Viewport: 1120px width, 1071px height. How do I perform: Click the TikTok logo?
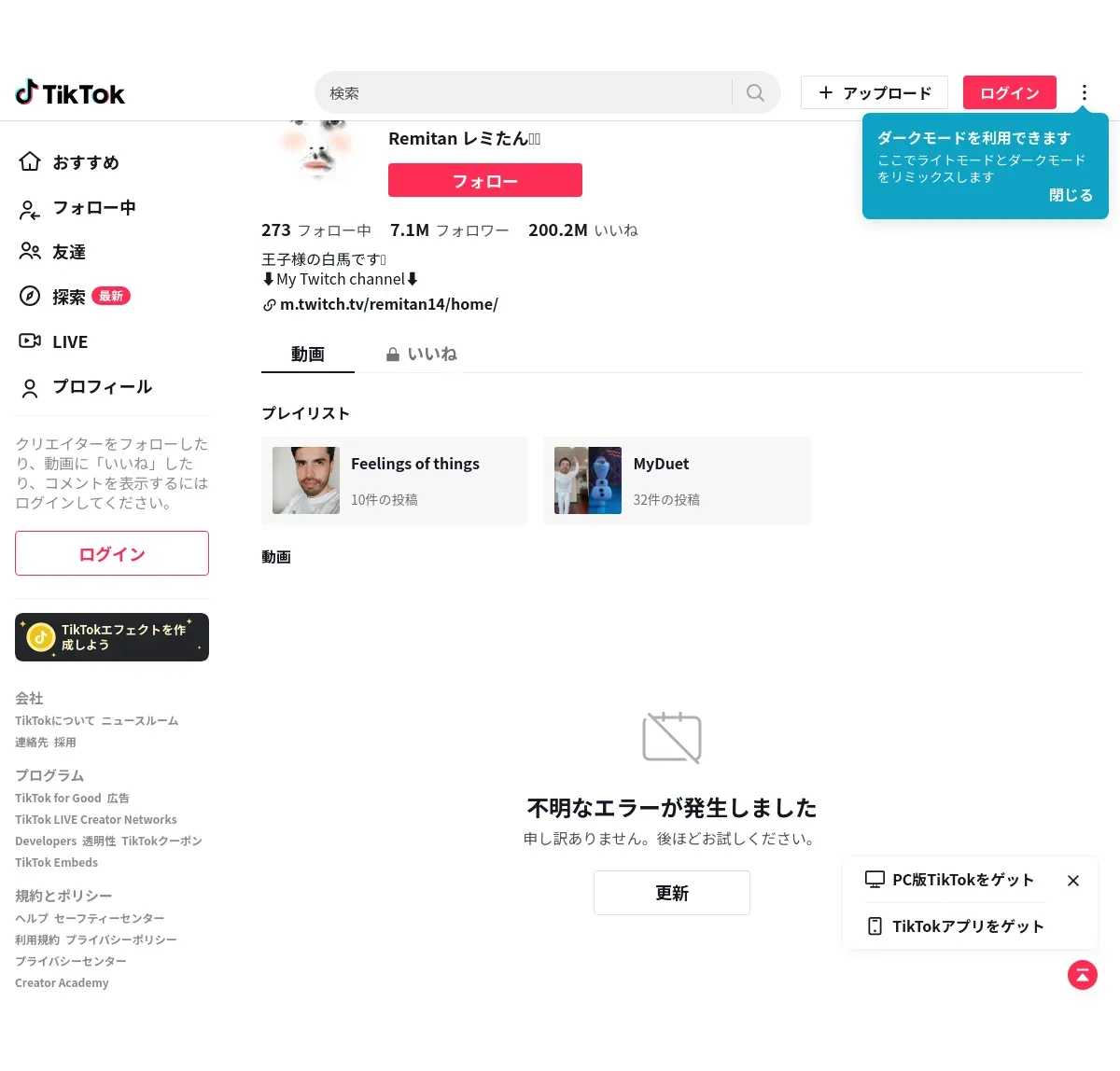click(70, 93)
